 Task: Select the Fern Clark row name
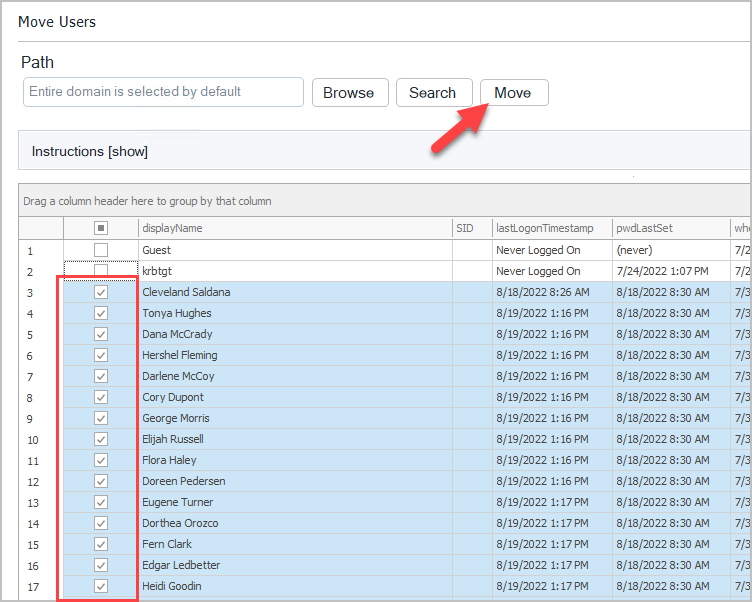tap(166, 544)
